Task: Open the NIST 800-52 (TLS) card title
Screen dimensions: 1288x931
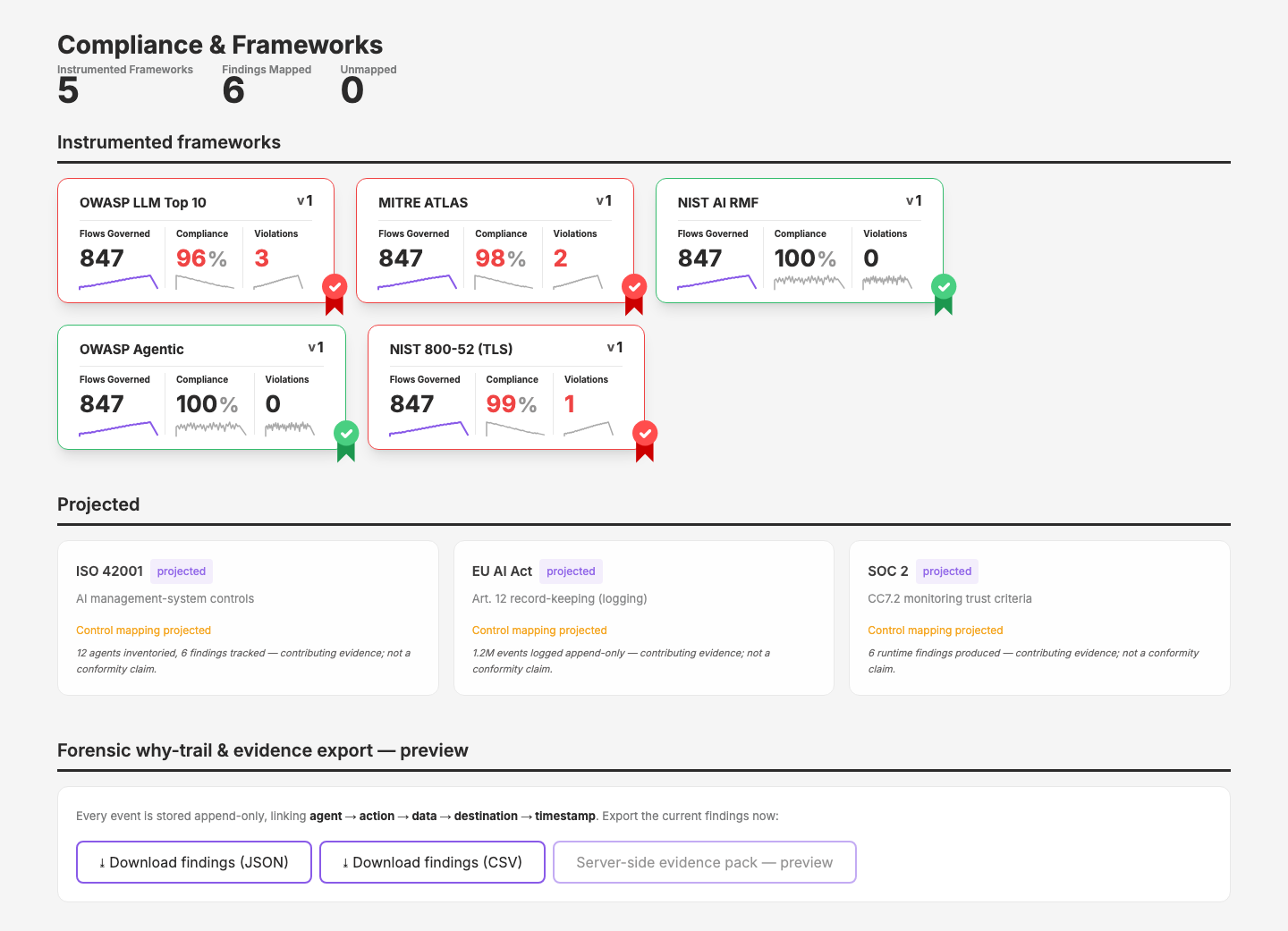Action: 451,350
